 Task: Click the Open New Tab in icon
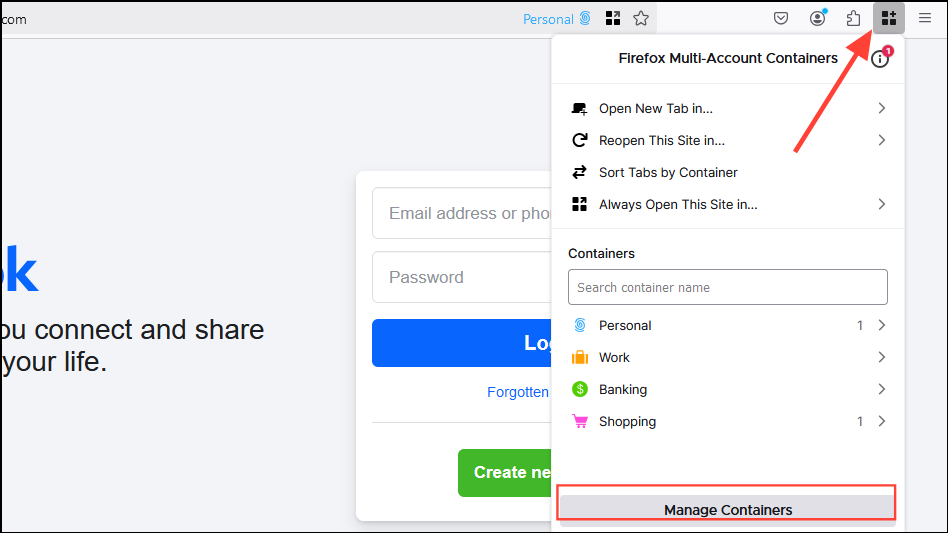pos(579,109)
